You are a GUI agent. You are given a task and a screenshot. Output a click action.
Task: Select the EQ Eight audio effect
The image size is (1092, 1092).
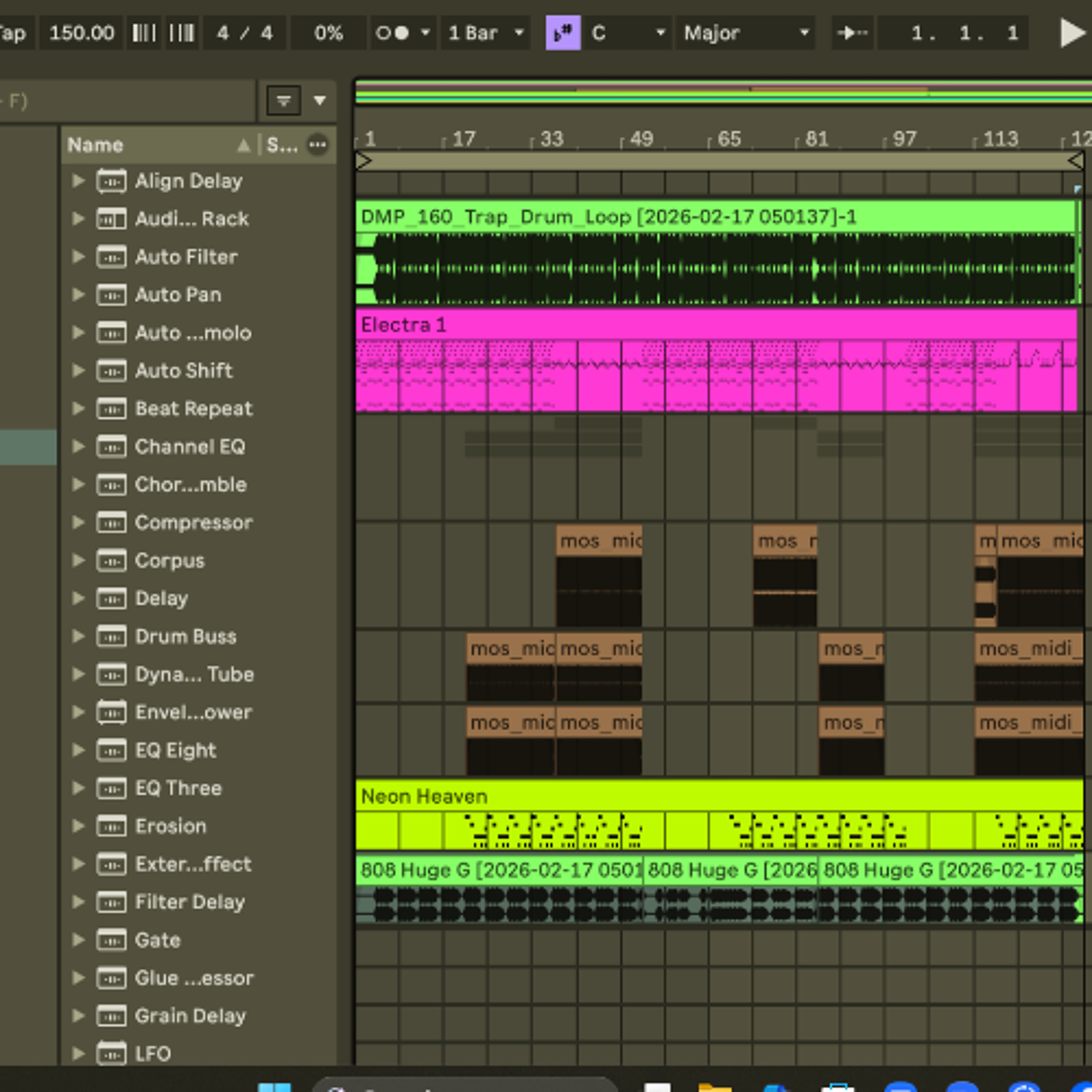pyautogui.click(x=176, y=750)
